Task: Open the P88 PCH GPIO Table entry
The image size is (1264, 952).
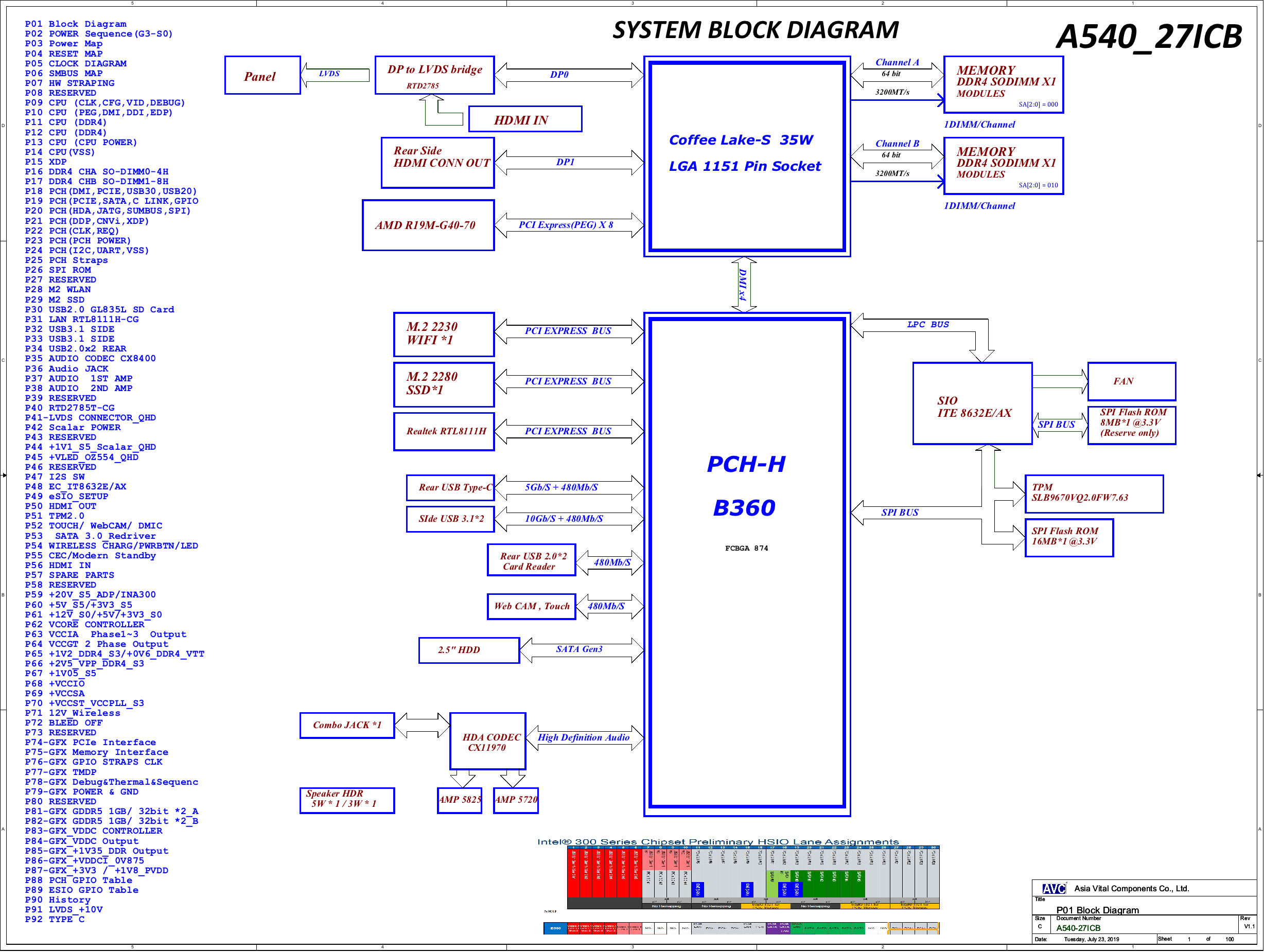Action: click(78, 880)
